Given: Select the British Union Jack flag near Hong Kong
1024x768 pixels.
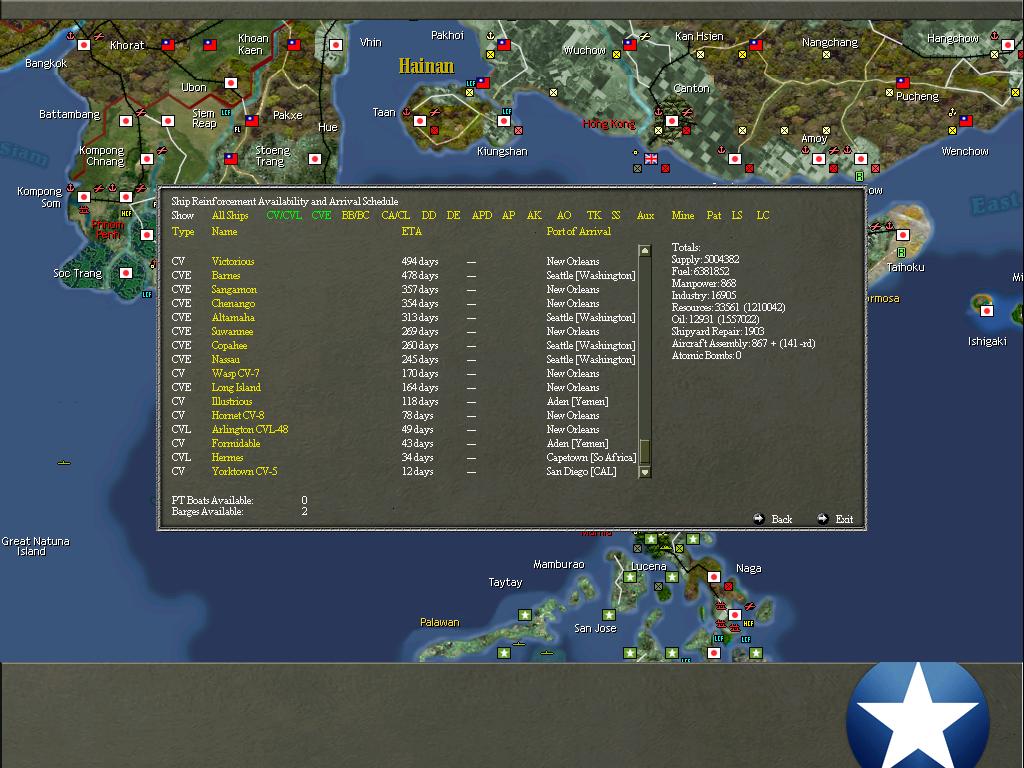Looking at the screenshot, I should click(x=651, y=157).
